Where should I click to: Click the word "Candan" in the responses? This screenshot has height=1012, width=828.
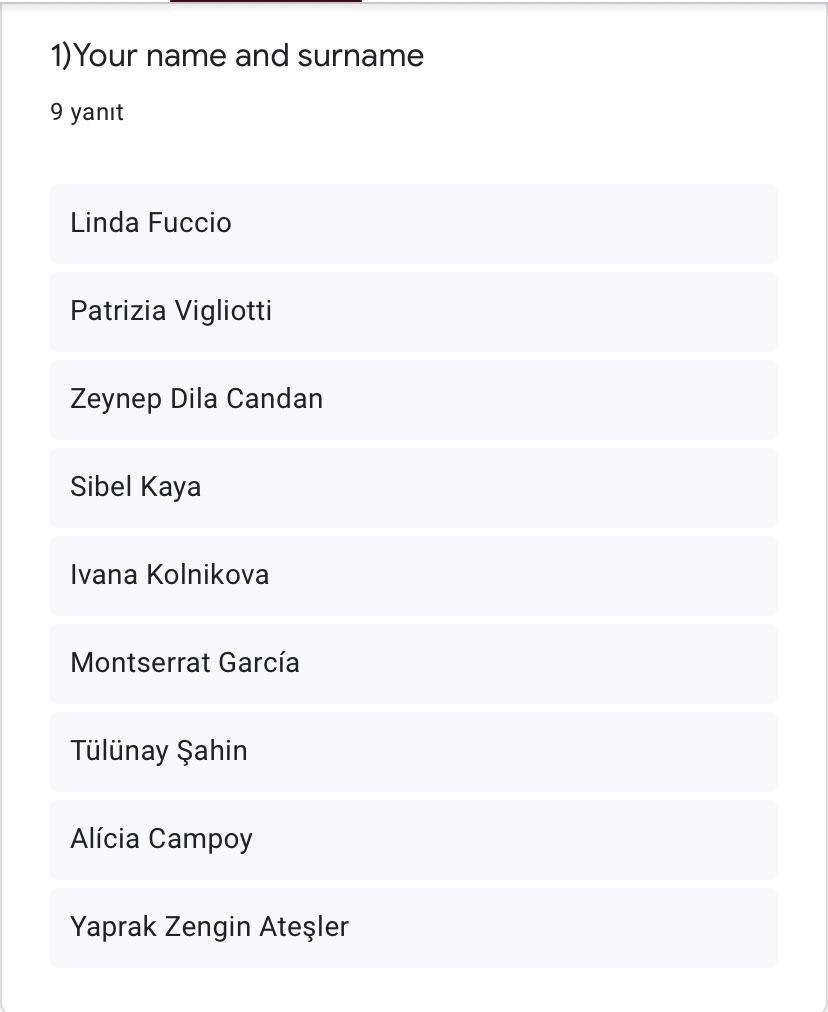click(274, 399)
